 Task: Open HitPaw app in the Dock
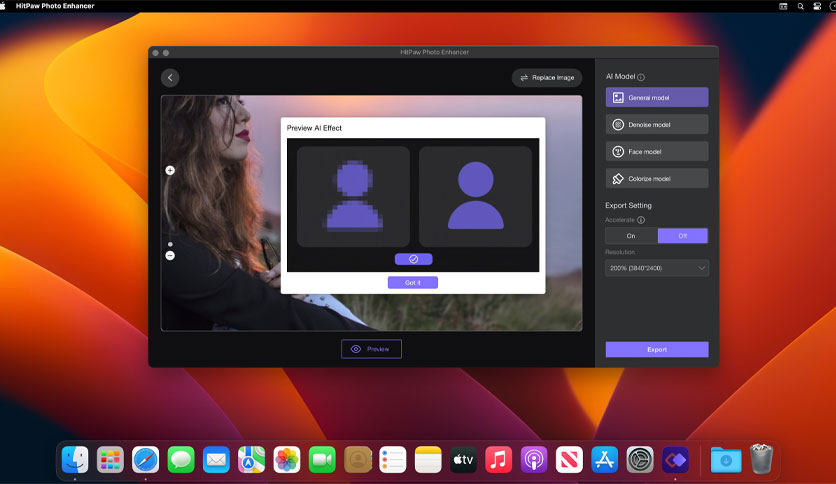675,459
